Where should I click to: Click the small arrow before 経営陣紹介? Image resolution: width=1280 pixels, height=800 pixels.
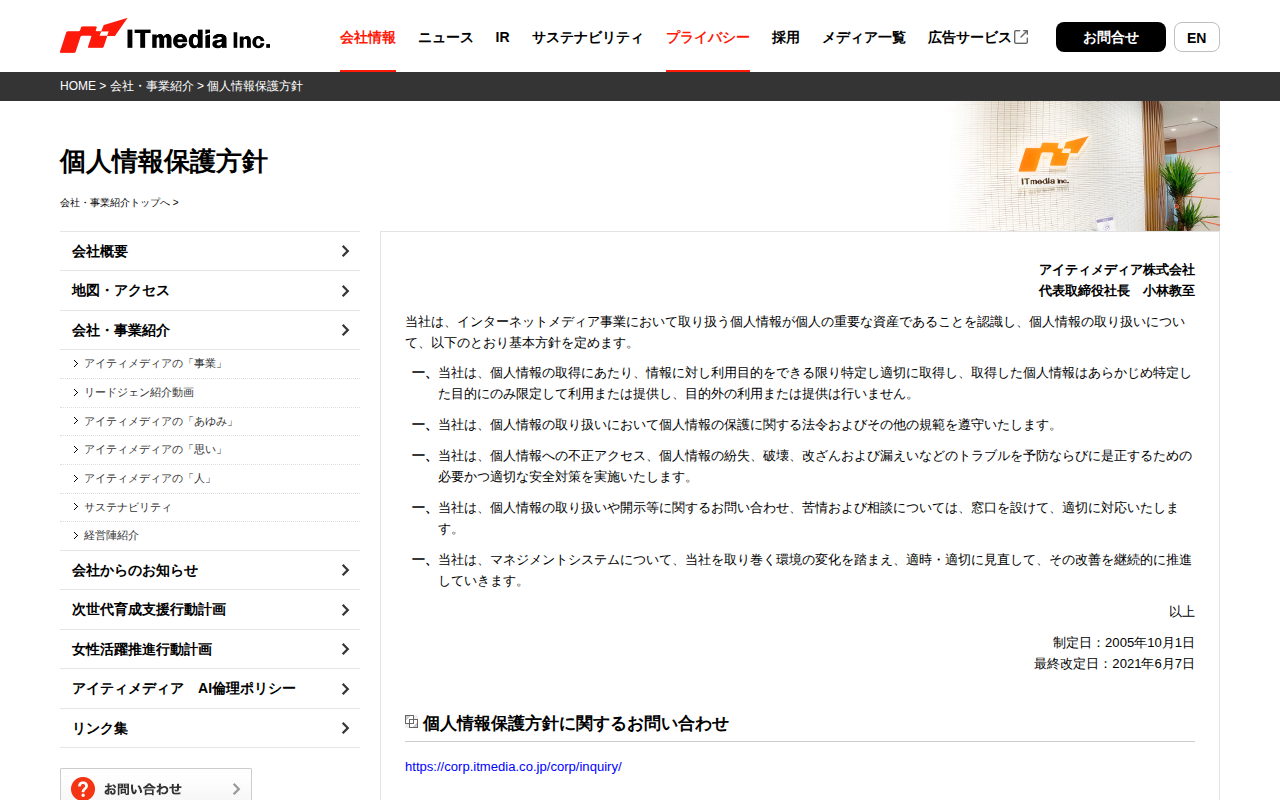coord(76,536)
